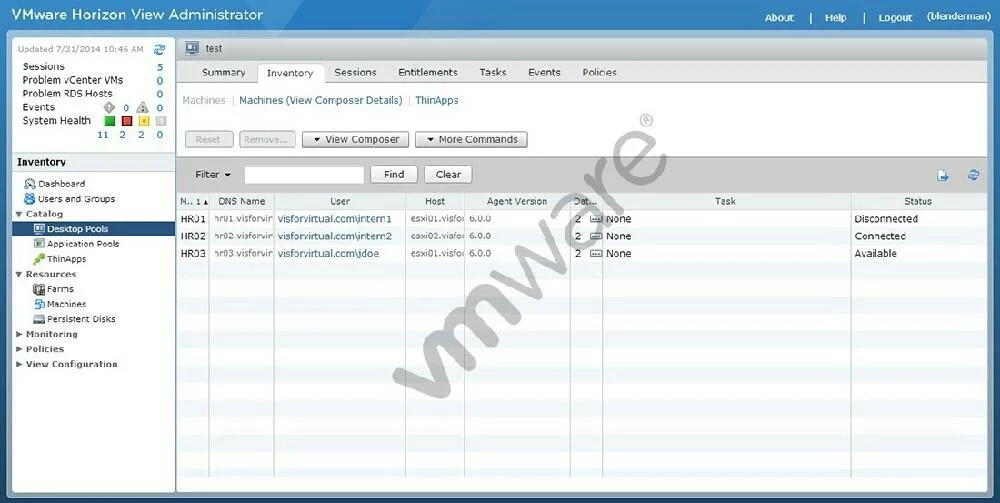Click the Help link in header
Image resolution: width=1000 pixels, height=503 pixels.
point(835,18)
